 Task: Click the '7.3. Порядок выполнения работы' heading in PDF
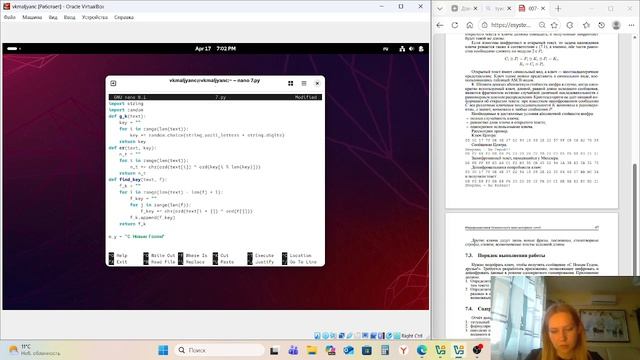click(505, 256)
